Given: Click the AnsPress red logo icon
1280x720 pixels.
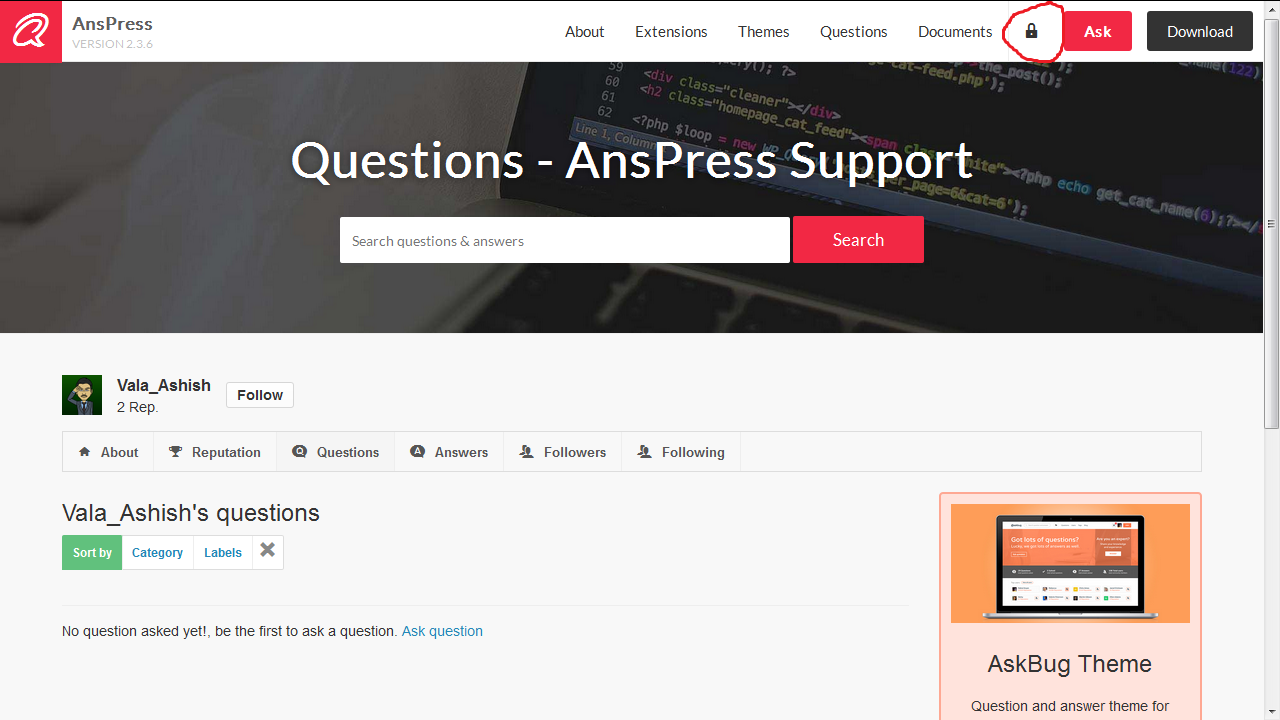Looking at the screenshot, I should click(31, 31).
